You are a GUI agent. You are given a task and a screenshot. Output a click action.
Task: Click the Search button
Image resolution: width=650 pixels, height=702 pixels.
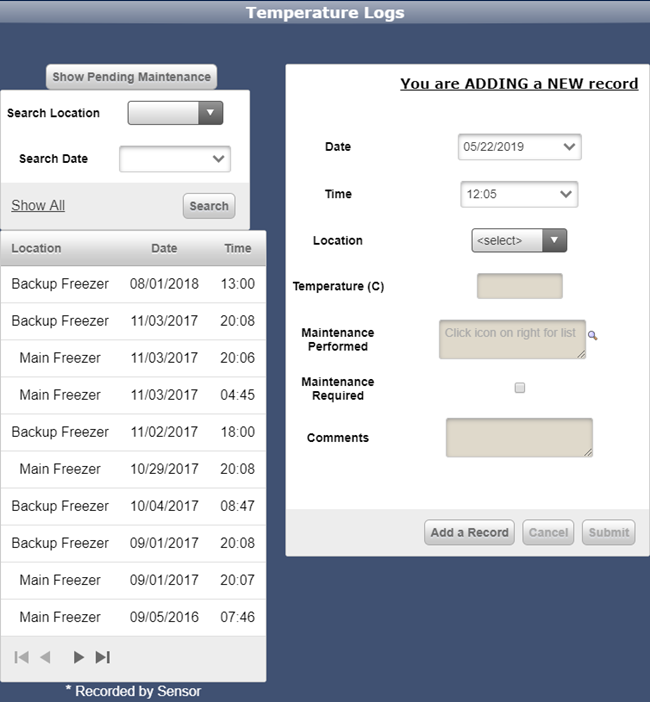pyautogui.click(x=209, y=206)
